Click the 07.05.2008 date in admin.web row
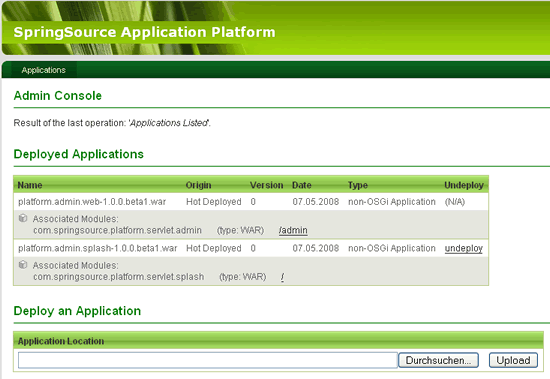This screenshot has height=379, width=550. (x=316, y=202)
